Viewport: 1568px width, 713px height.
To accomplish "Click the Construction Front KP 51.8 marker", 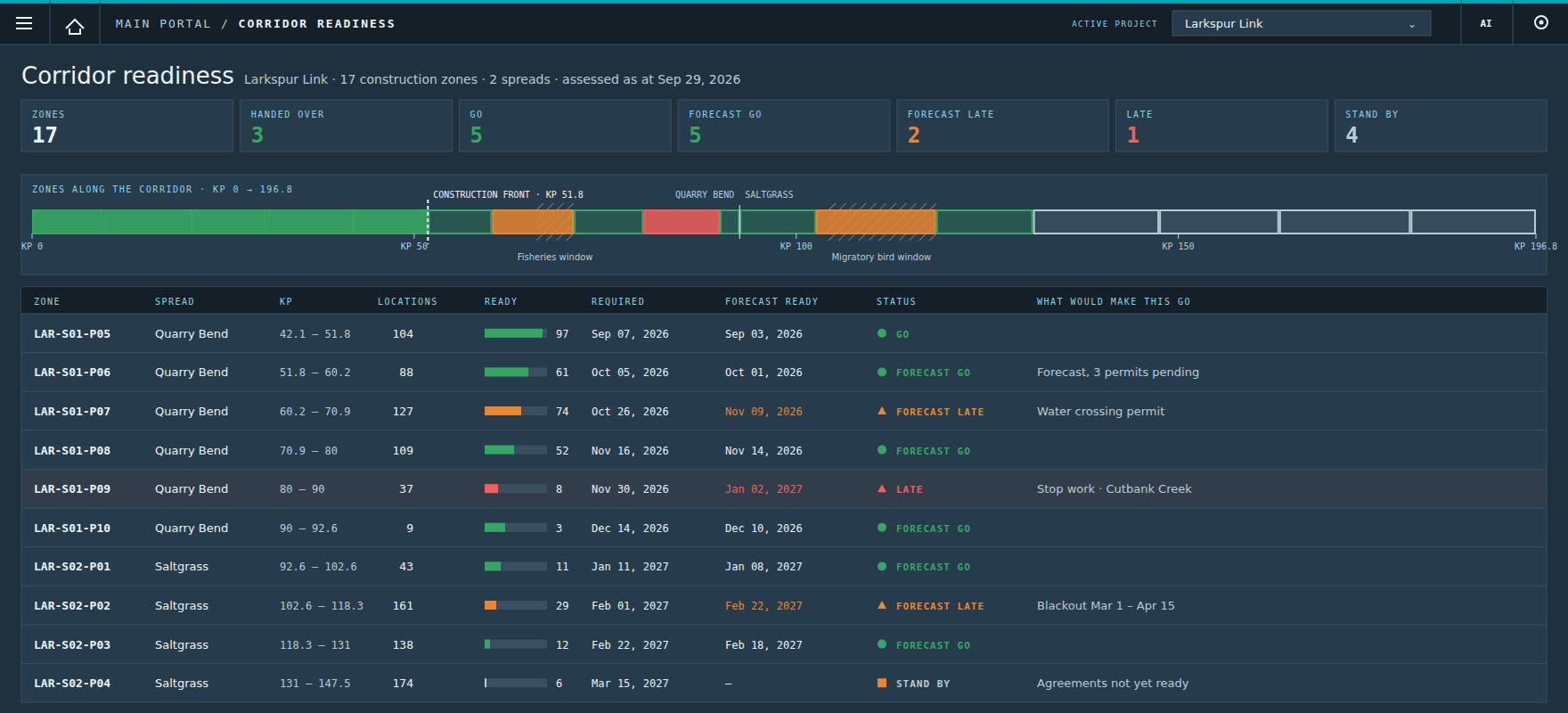I will [x=428, y=221].
